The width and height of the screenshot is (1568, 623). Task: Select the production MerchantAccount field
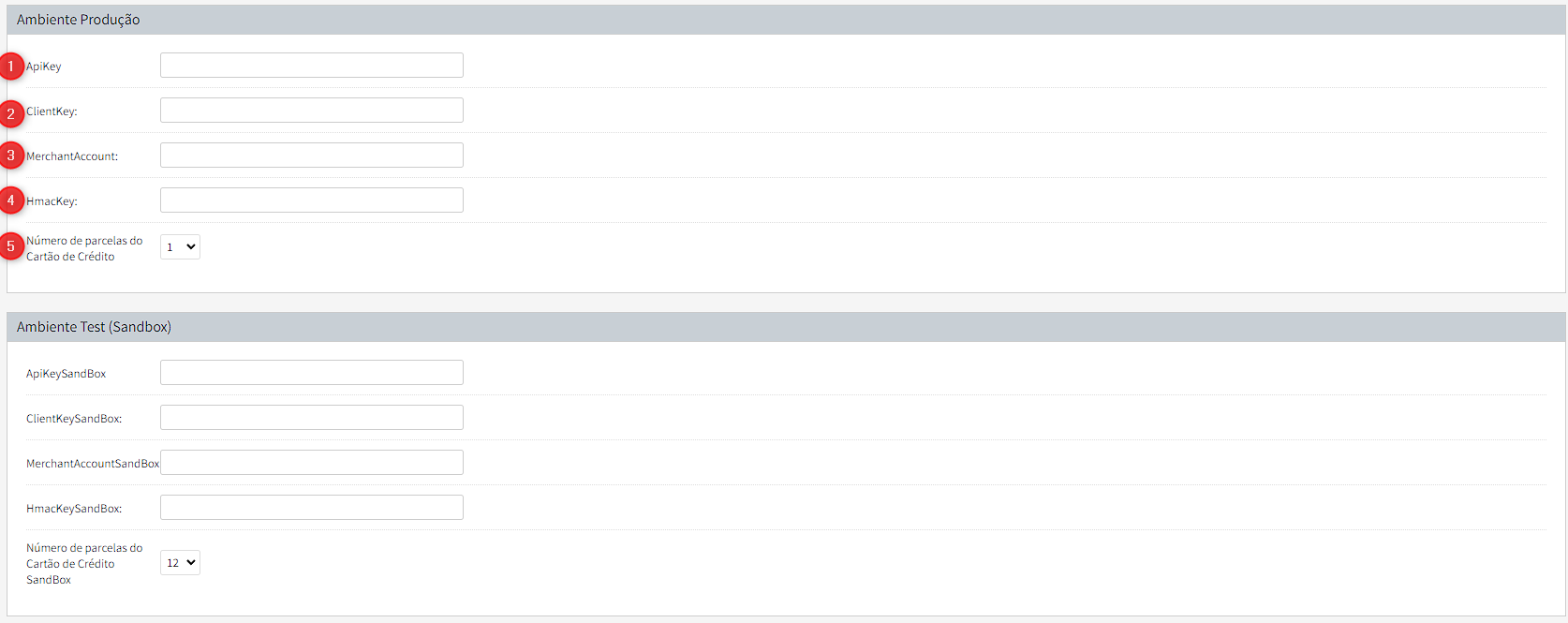[311, 156]
